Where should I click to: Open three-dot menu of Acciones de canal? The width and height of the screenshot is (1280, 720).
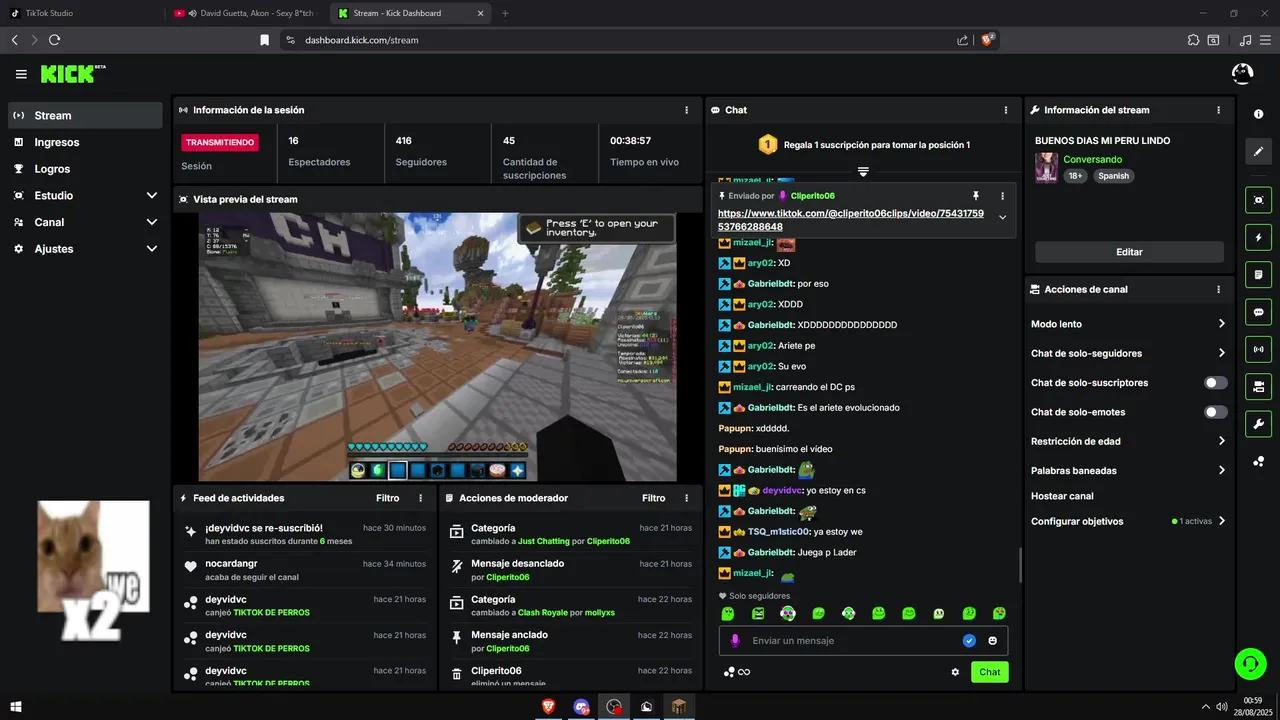(x=1218, y=289)
